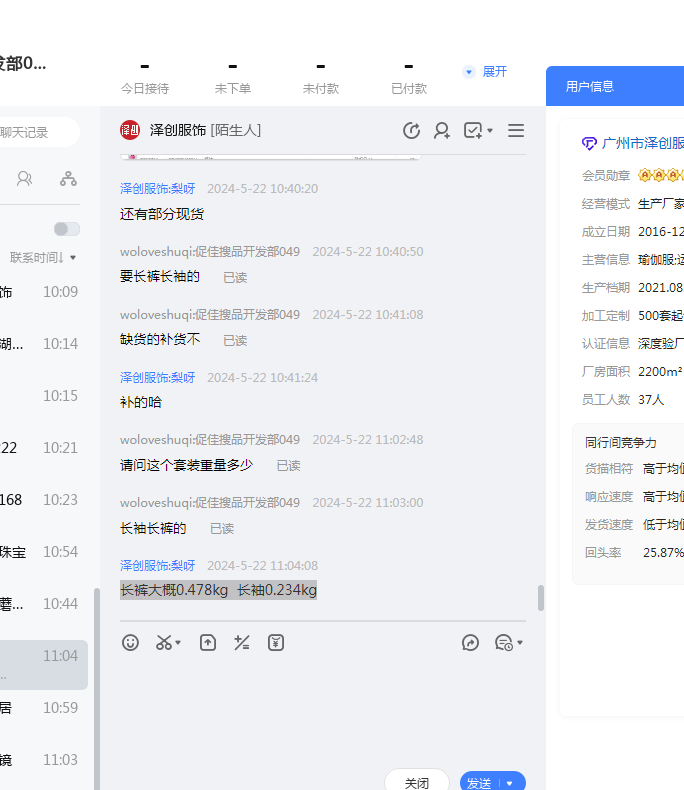Click the 关闭 button
The image size is (684, 790).
click(416, 782)
